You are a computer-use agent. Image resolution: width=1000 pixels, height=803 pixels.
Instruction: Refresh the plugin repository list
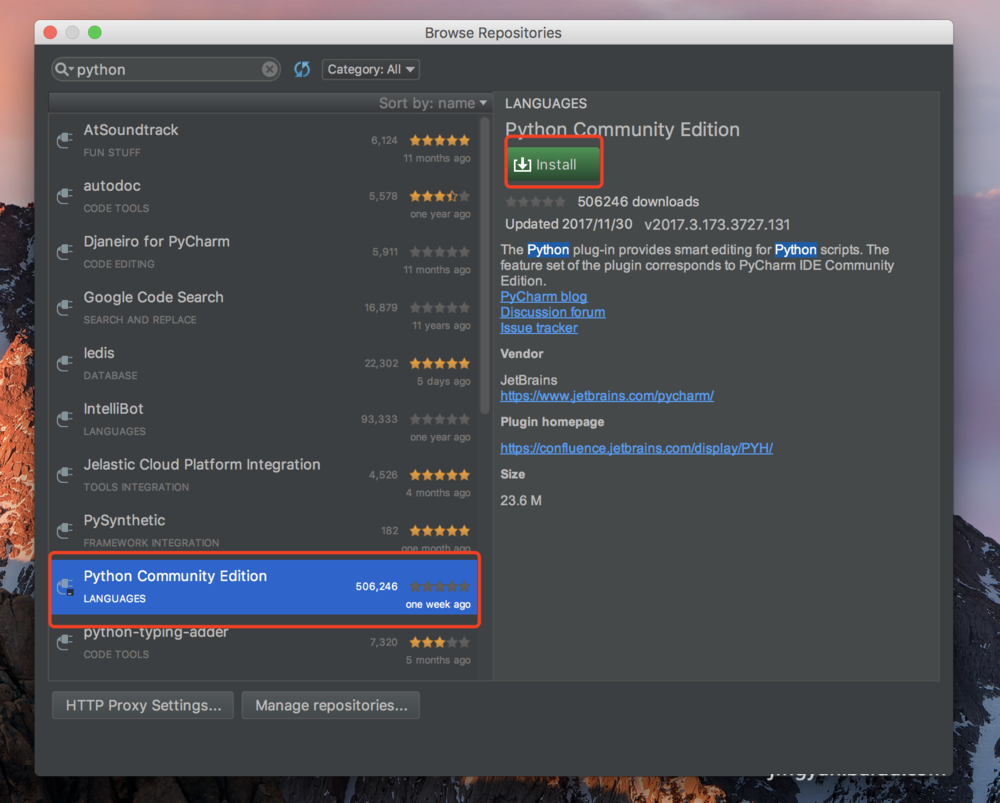302,68
